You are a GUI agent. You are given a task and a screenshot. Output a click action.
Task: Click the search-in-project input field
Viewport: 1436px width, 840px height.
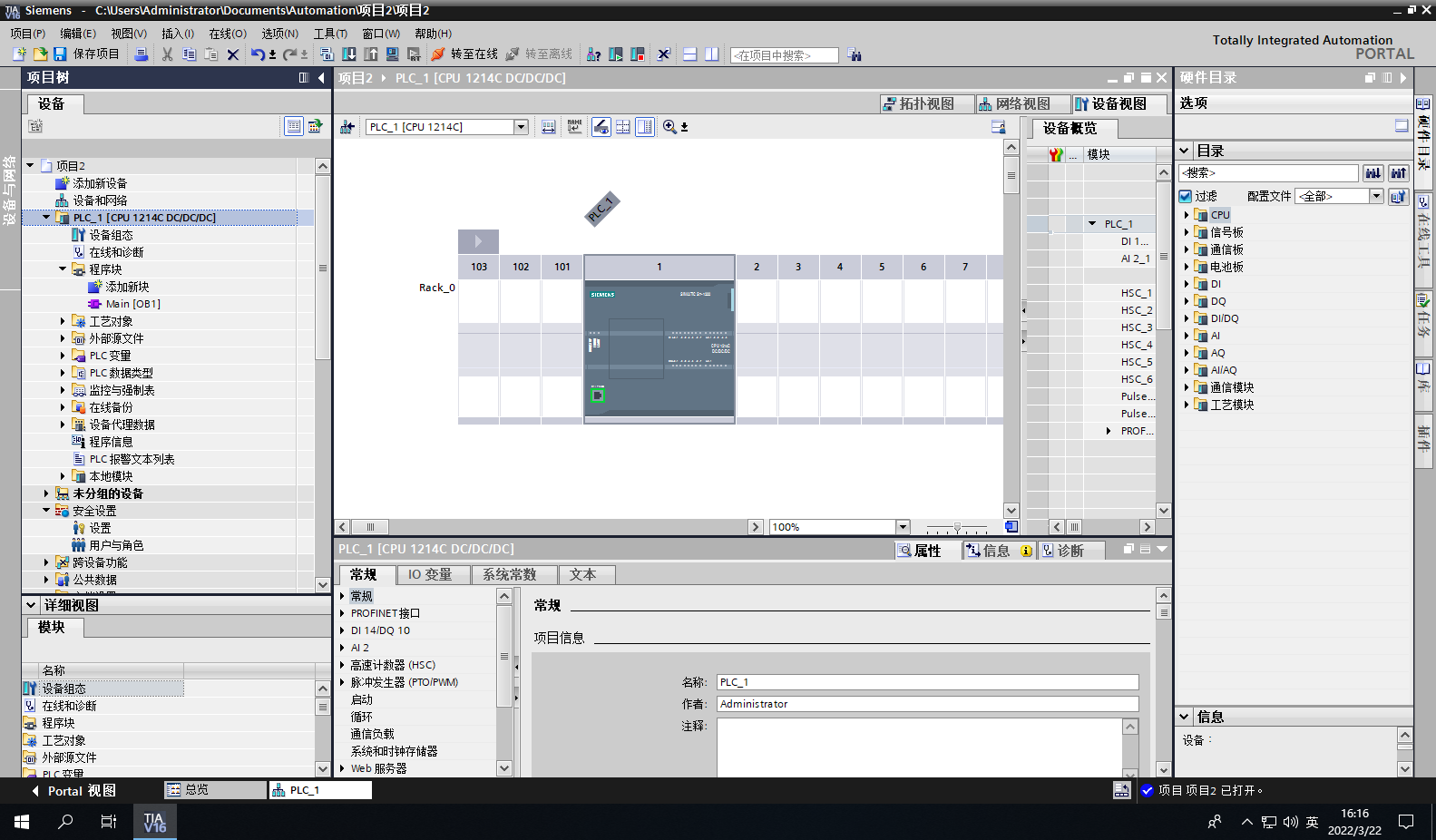785,55
